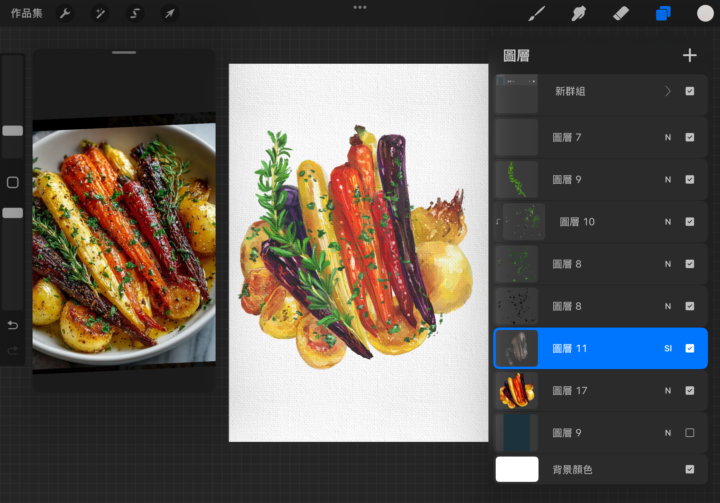This screenshot has height=503, width=720.
Task: Toggle visibility checkbox of 圖層 17
Action: pyautogui.click(x=689, y=391)
